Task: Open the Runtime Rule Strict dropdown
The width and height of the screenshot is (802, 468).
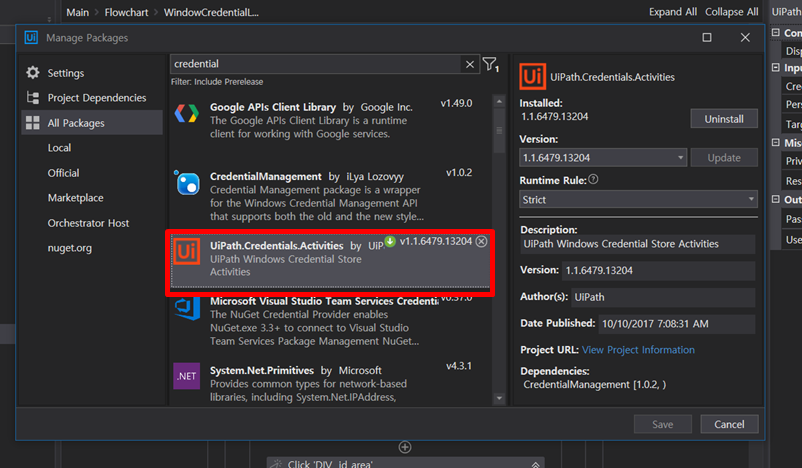Action: pyautogui.click(x=638, y=199)
